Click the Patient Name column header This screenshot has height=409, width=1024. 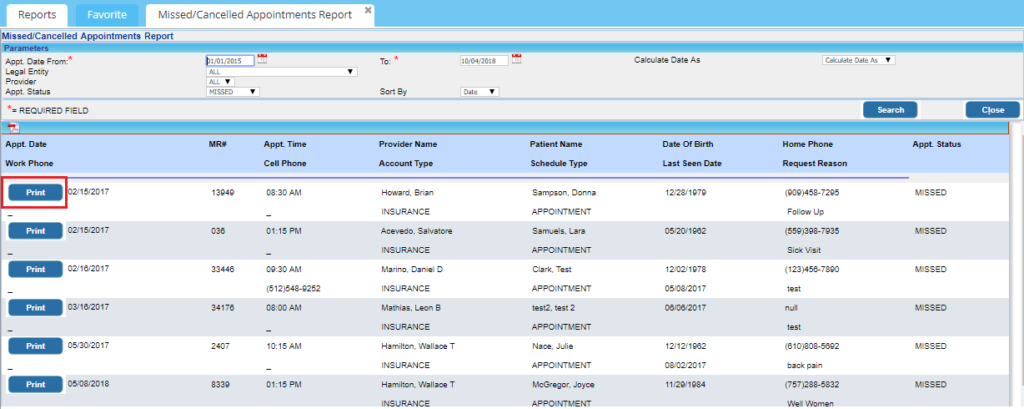[x=556, y=144]
